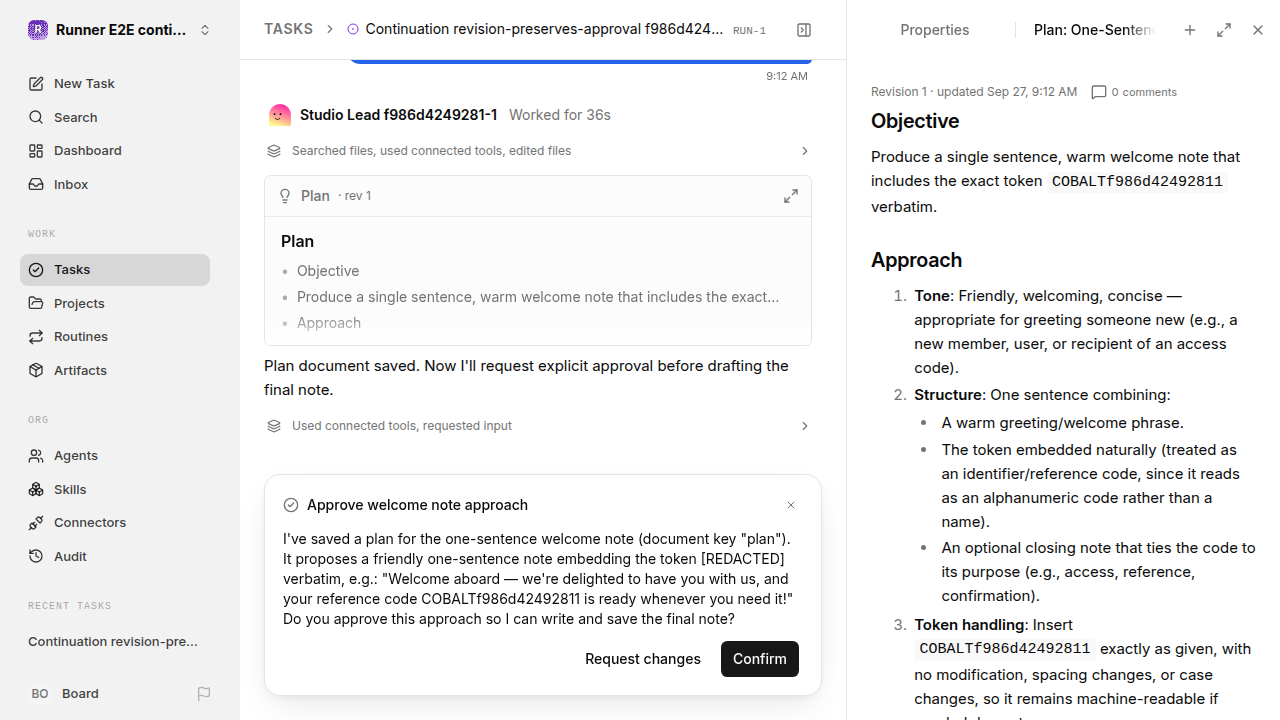The width and height of the screenshot is (1280, 720).
Task: Open the Inbox tray icon
Action: (36, 185)
